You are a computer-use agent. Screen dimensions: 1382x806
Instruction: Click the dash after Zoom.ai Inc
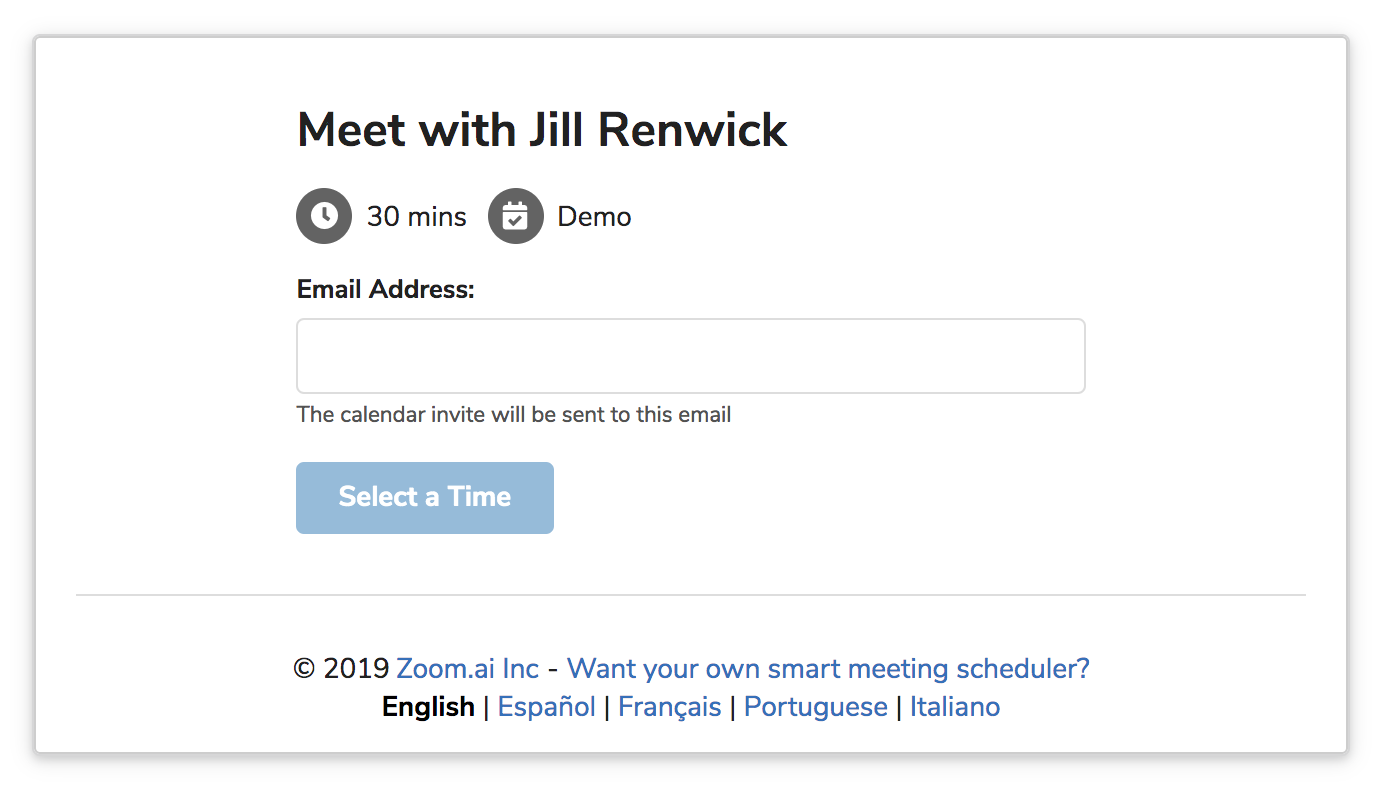(553, 669)
